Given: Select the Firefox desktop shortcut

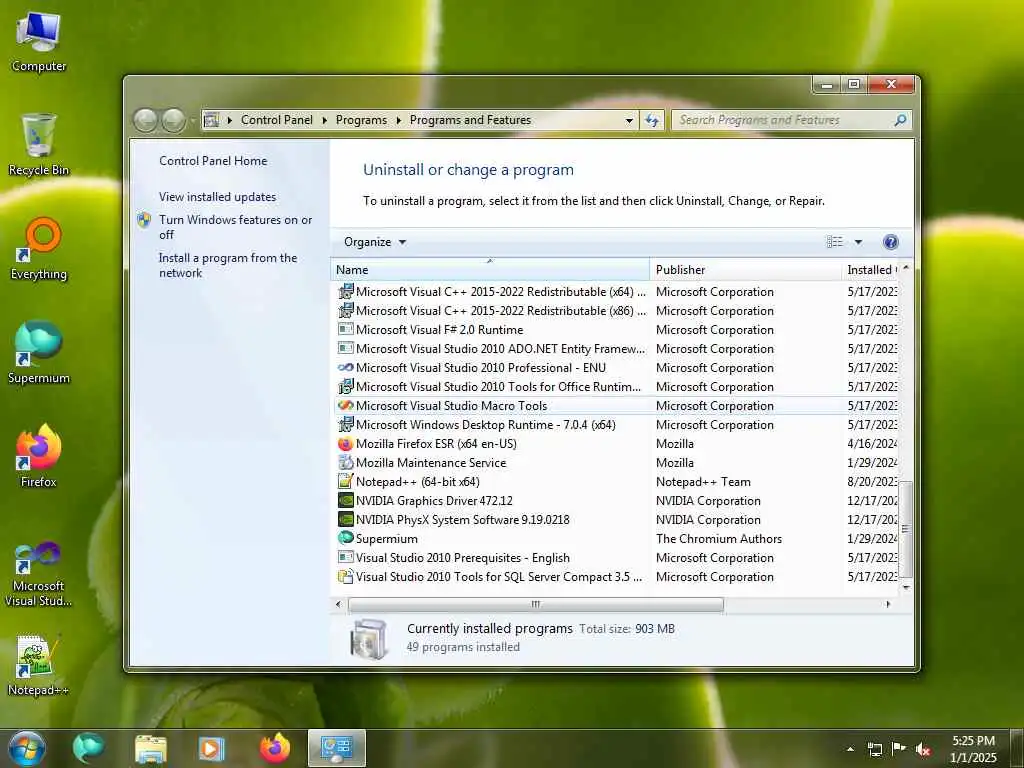Looking at the screenshot, I should (x=39, y=456).
